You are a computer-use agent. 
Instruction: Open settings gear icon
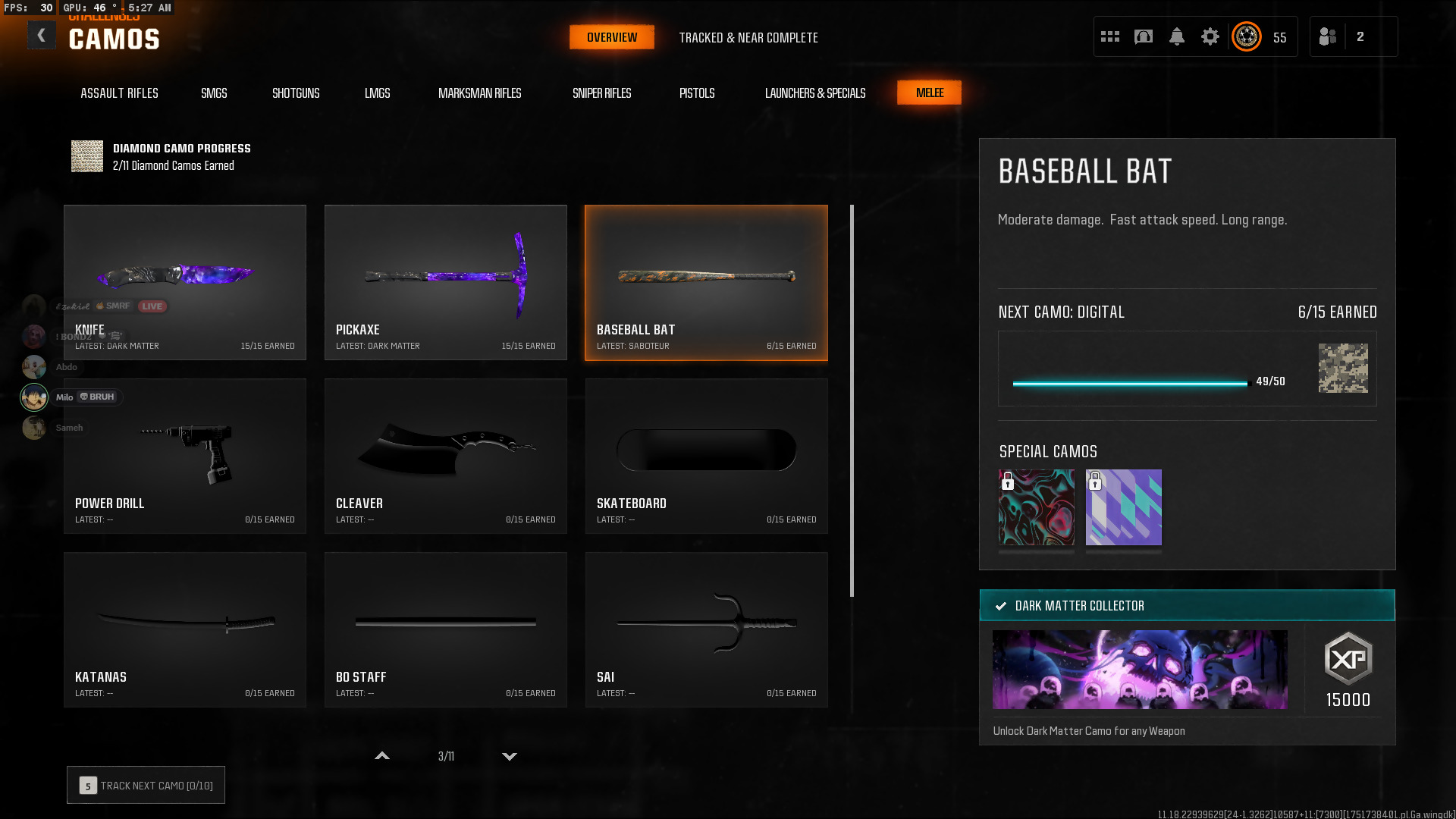1210,36
